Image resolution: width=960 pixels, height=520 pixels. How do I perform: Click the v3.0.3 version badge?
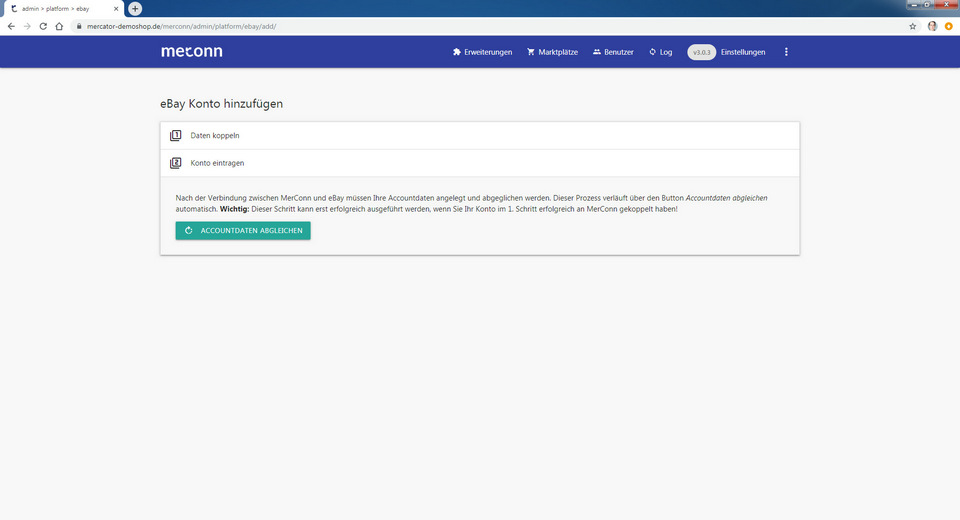pos(702,52)
